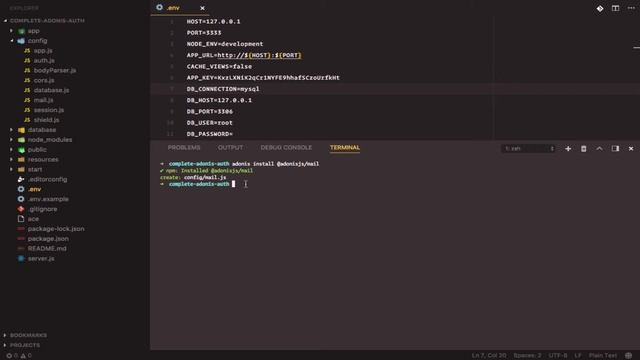Viewport: 640px width, 360px height.
Task: Open session.js file
Action: 49,110
